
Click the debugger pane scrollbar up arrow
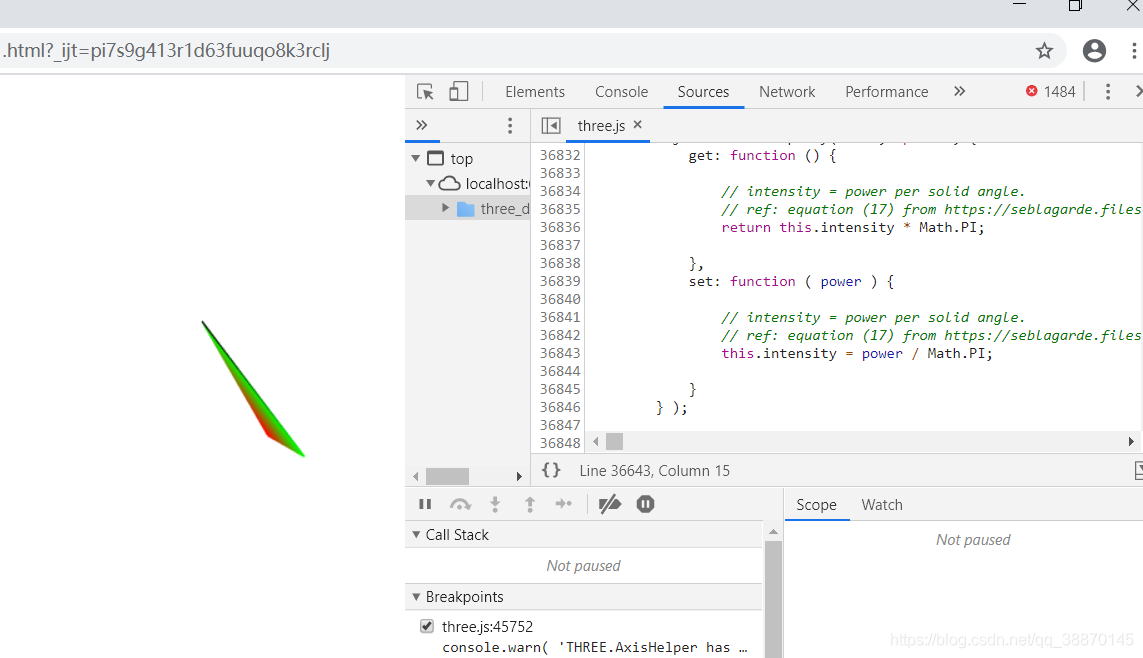point(773,532)
